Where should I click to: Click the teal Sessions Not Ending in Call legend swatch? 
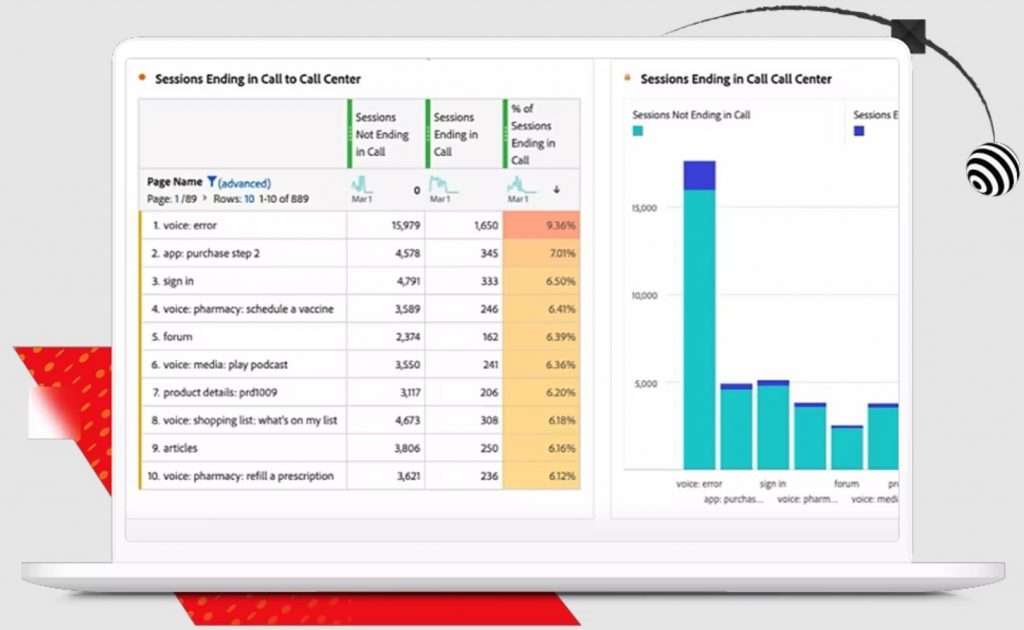click(x=638, y=131)
